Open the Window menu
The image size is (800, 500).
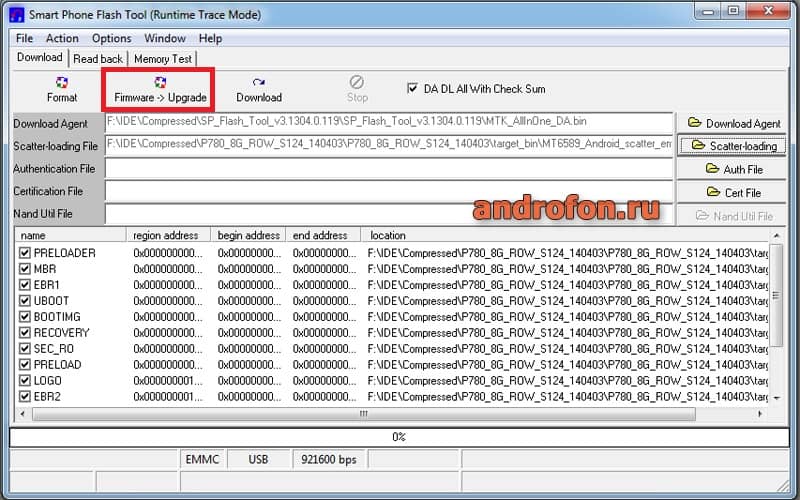tap(165, 38)
